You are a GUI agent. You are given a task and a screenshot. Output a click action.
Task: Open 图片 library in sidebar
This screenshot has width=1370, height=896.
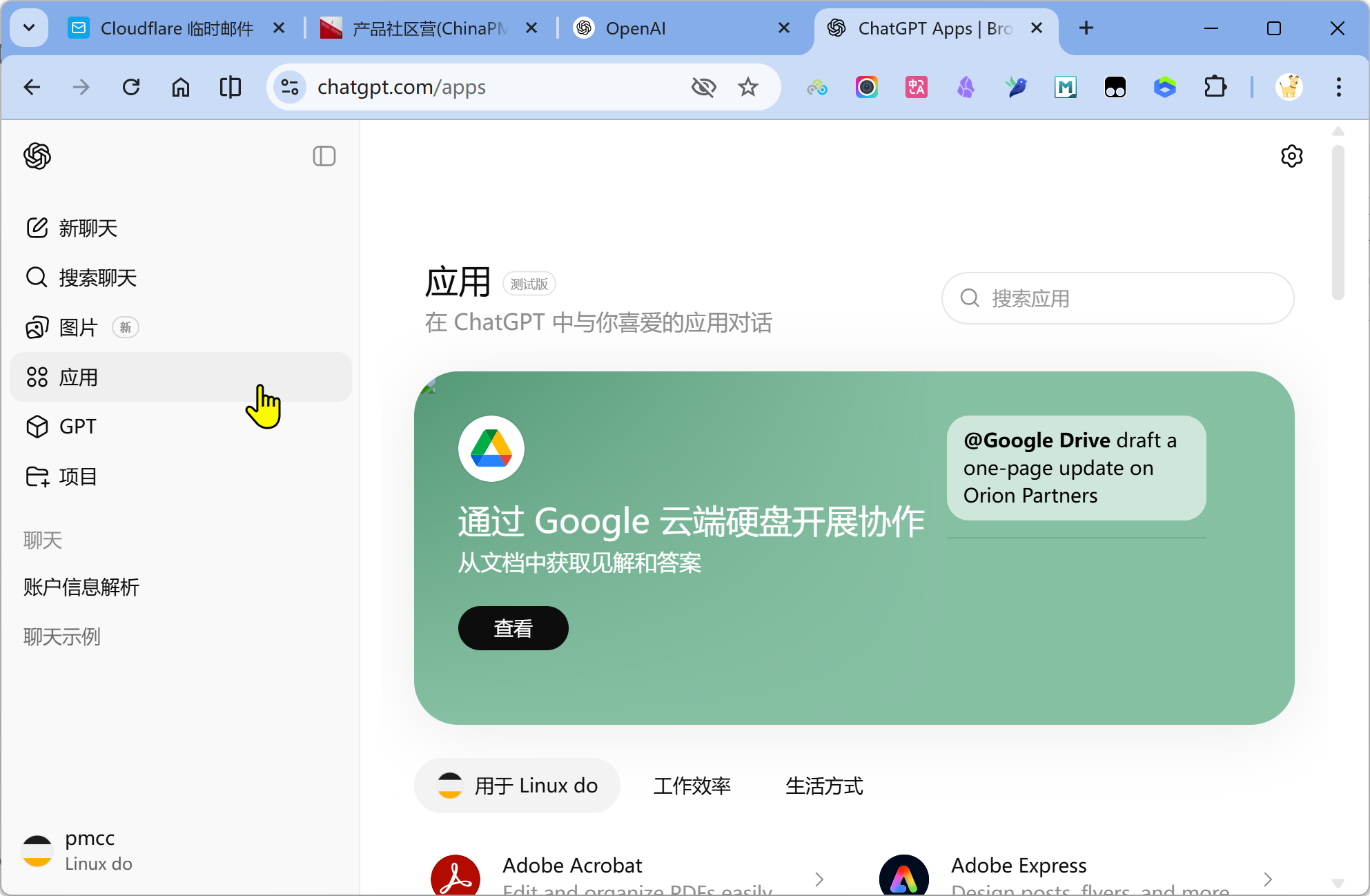pyautogui.click(x=77, y=327)
